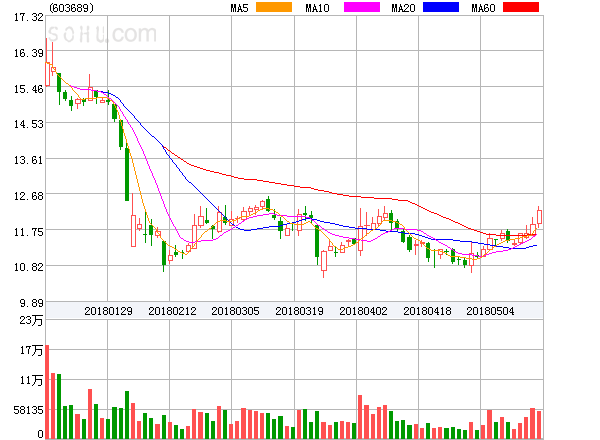
Task: Select the 20180402 date label
Action: tap(363, 311)
